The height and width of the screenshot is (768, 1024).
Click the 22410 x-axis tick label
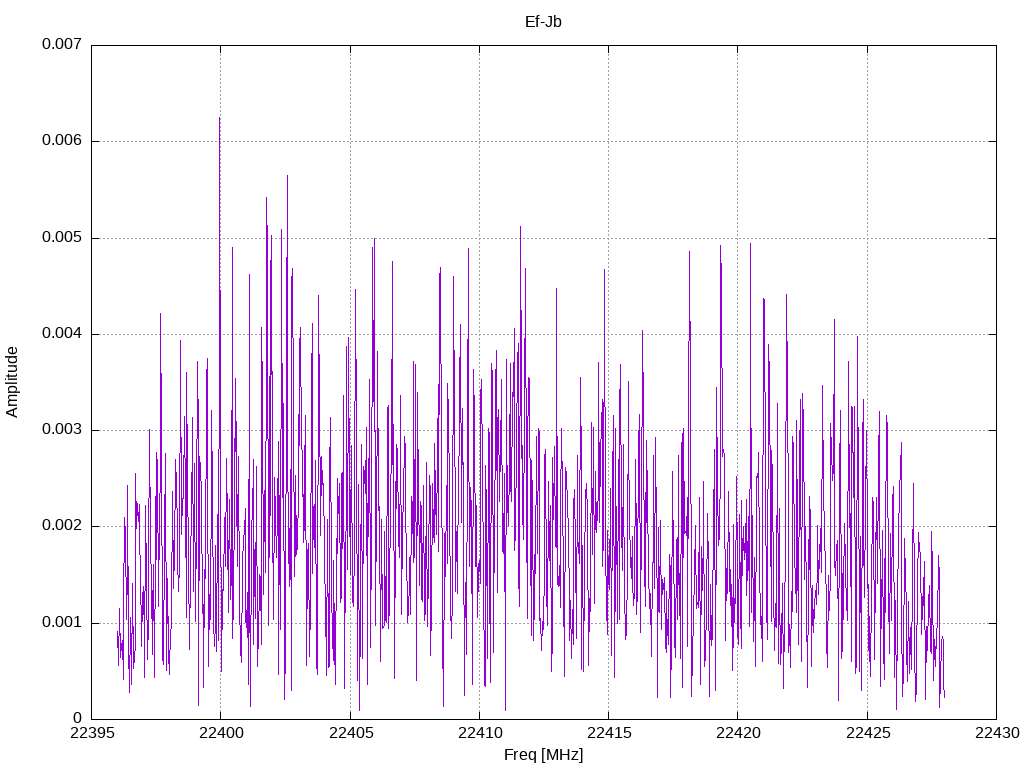pos(480,733)
